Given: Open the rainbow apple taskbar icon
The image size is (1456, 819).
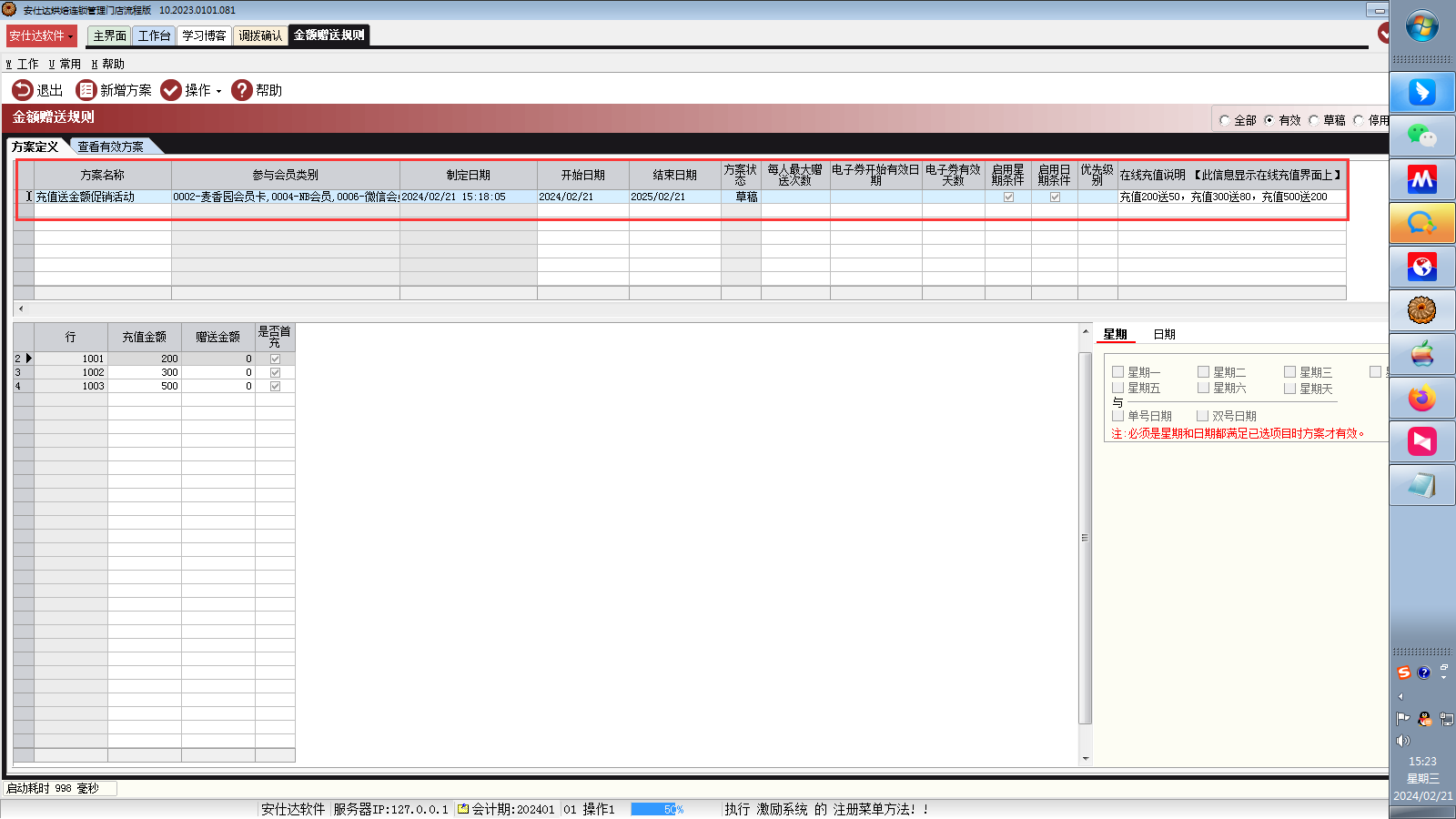Looking at the screenshot, I should (1422, 354).
